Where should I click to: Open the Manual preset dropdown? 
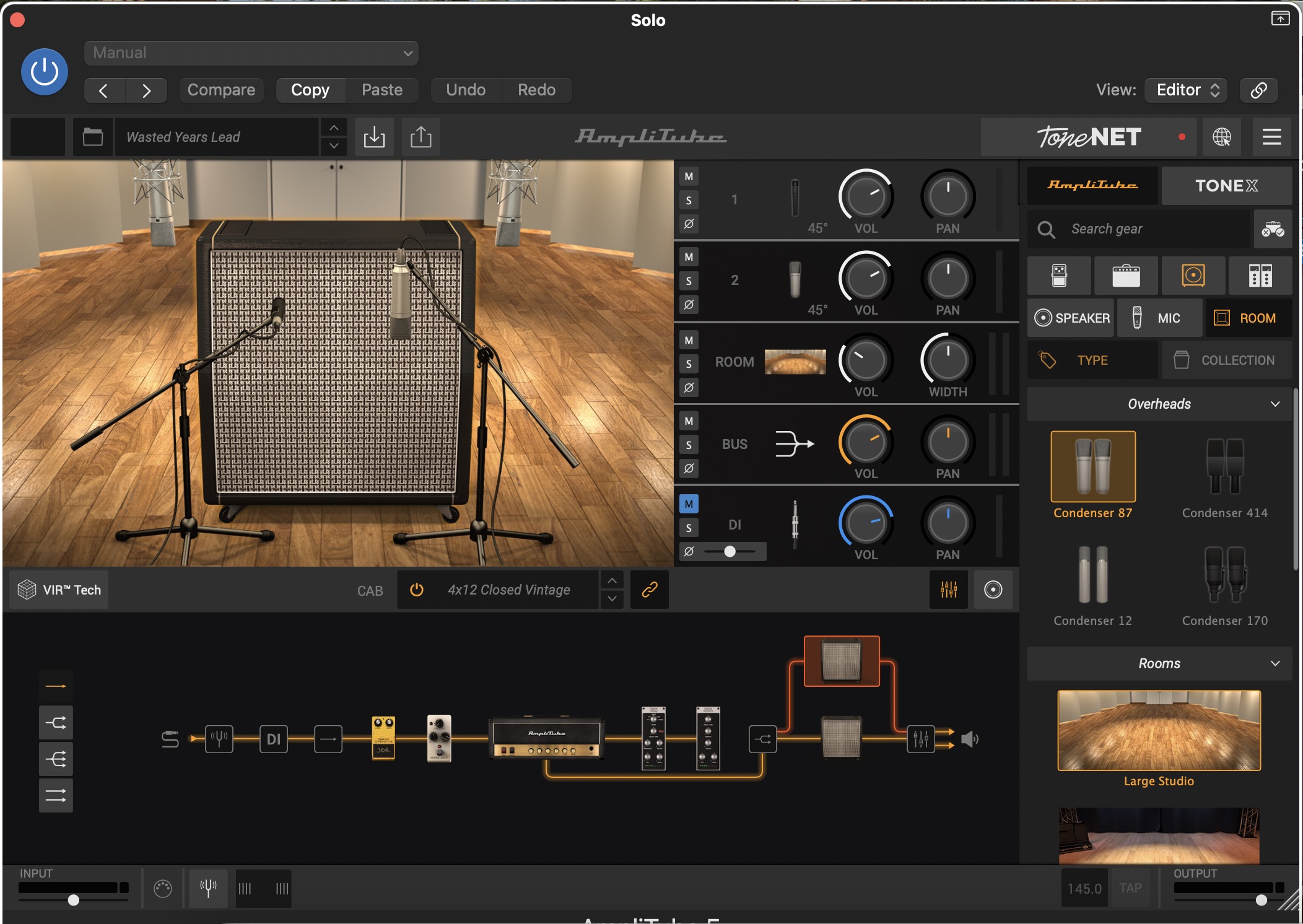coord(251,53)
